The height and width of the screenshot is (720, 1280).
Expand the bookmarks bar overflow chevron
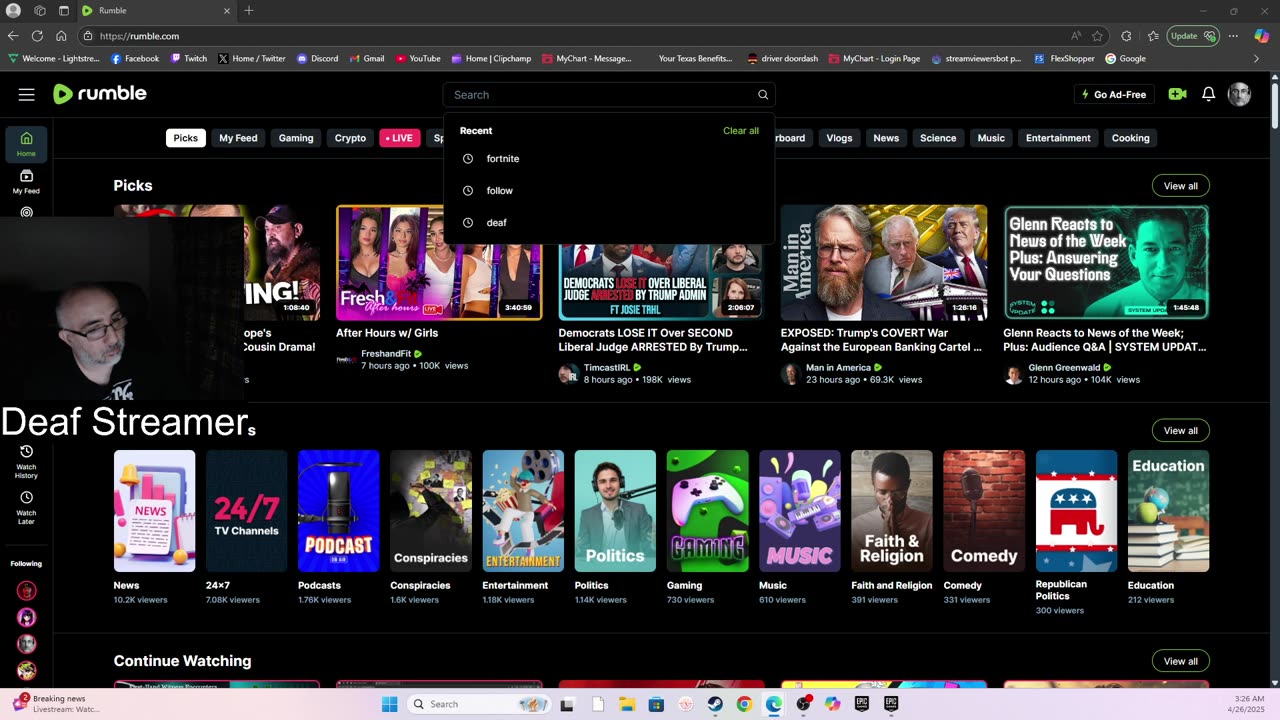point(1256,59)
